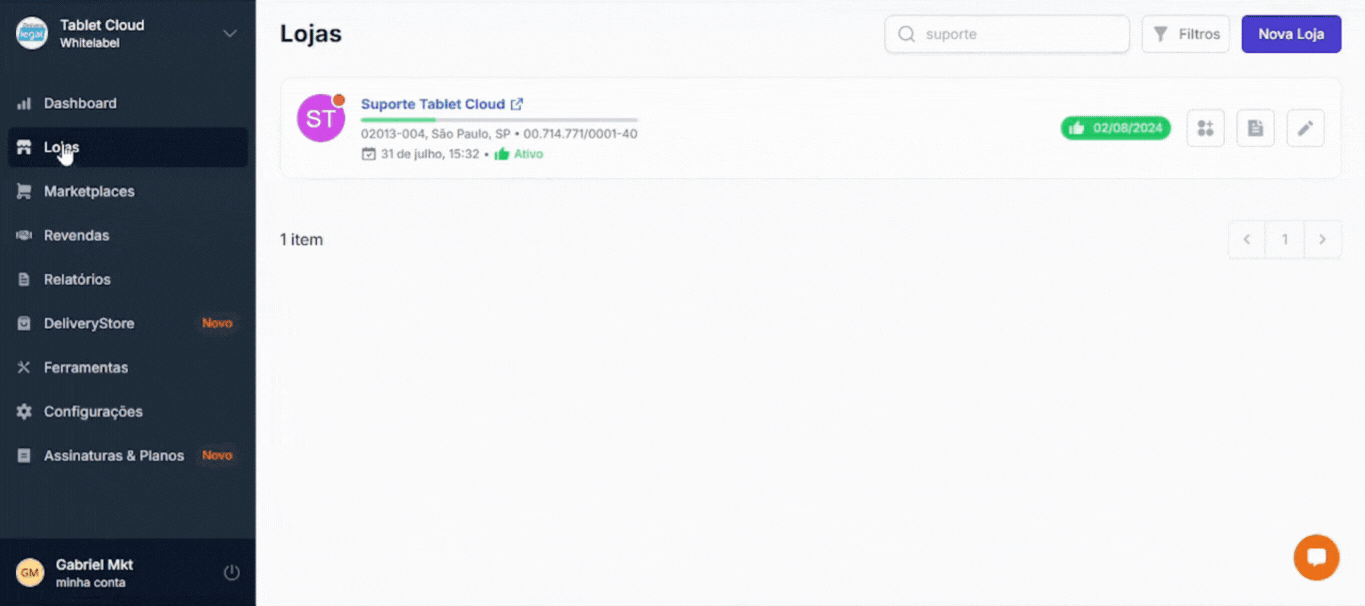Expand the Tablet Cloud Whitelabel account dropdown
This screenshot has width=1365, height=606.
pos(230,33)
